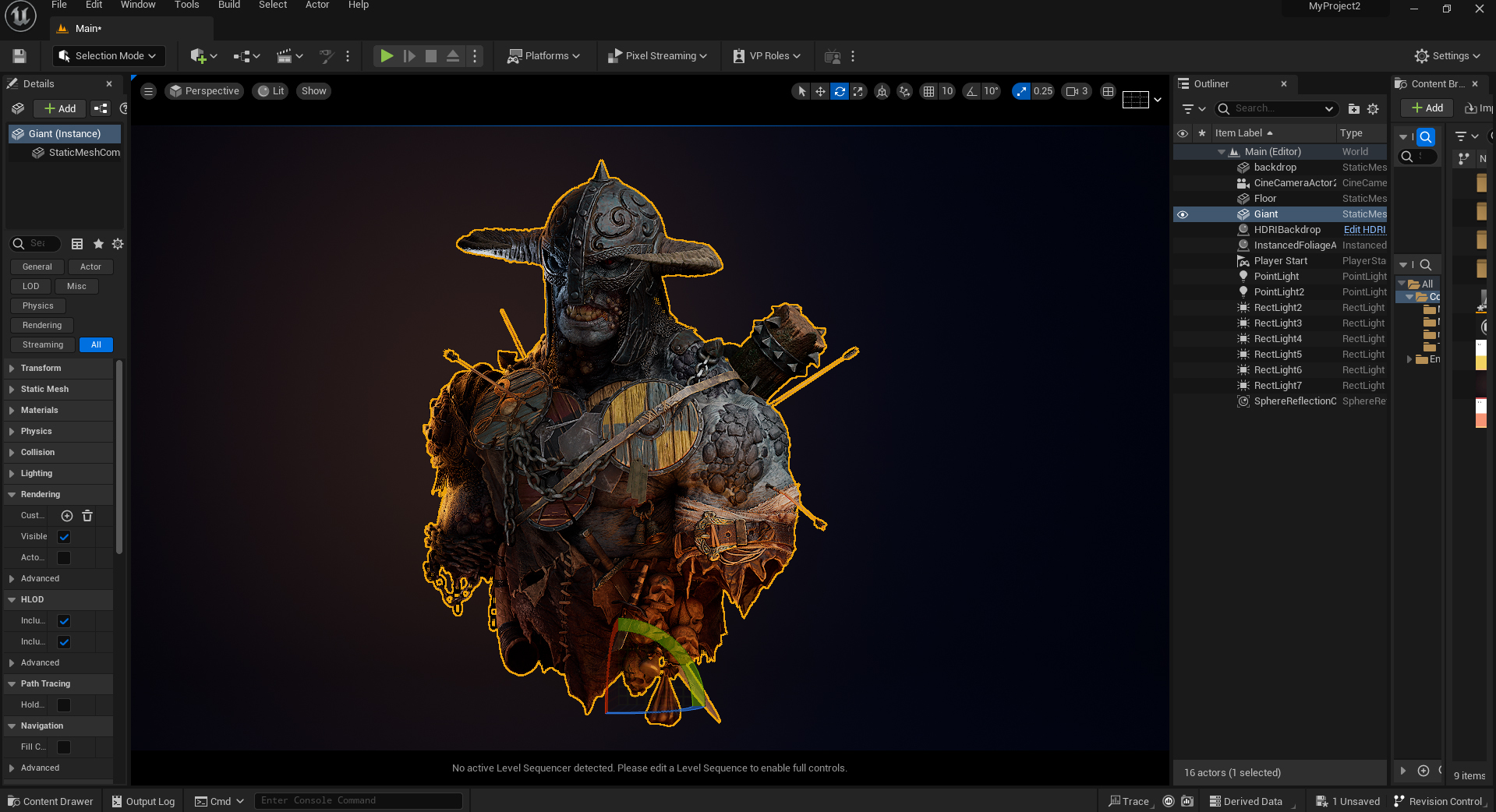Open the Outliner settings gear

1373,109
